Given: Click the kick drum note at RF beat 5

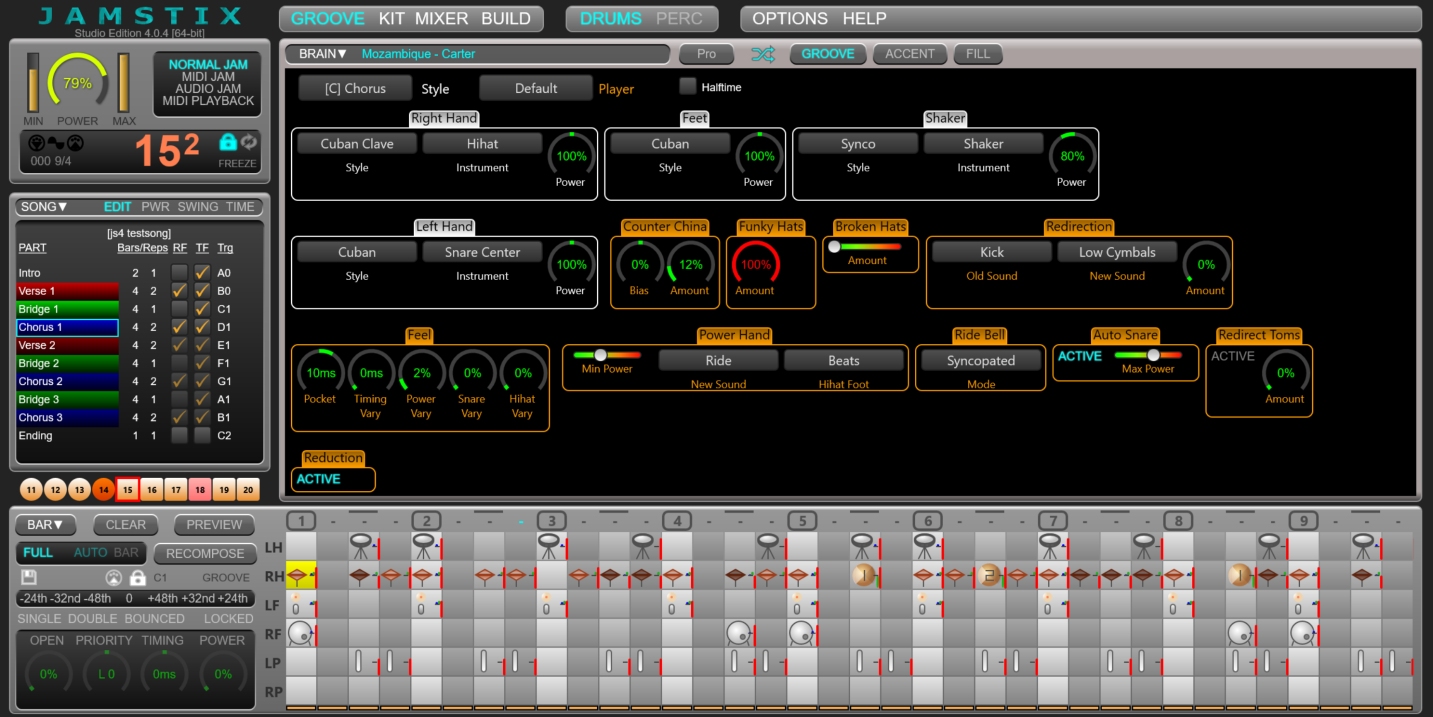Looking at the screenshot, I should (800, 632).
